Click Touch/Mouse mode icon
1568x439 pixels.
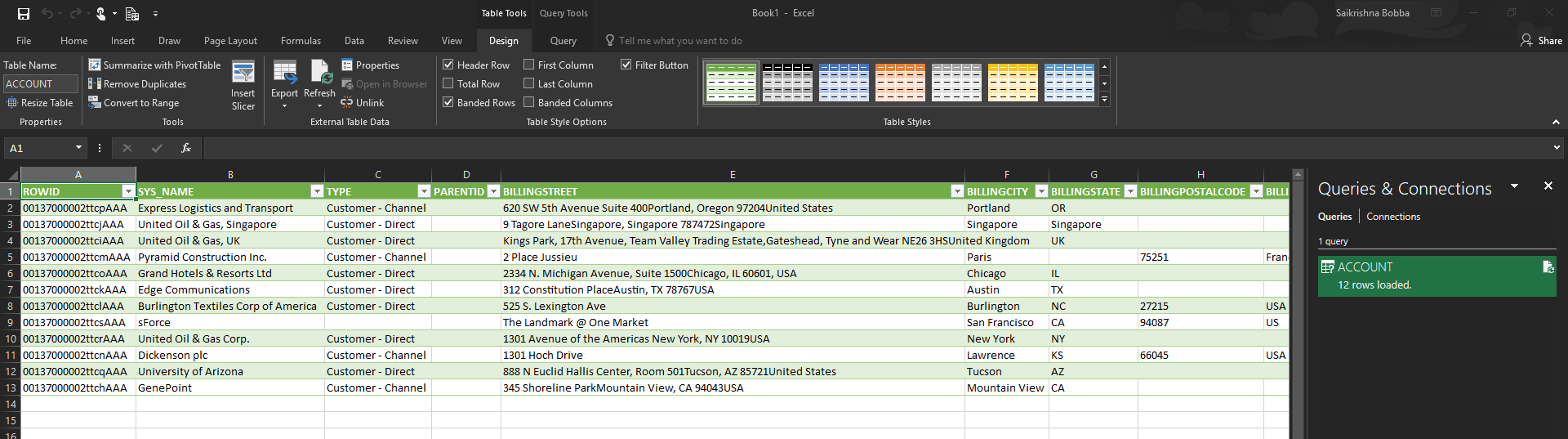point(101,13)
